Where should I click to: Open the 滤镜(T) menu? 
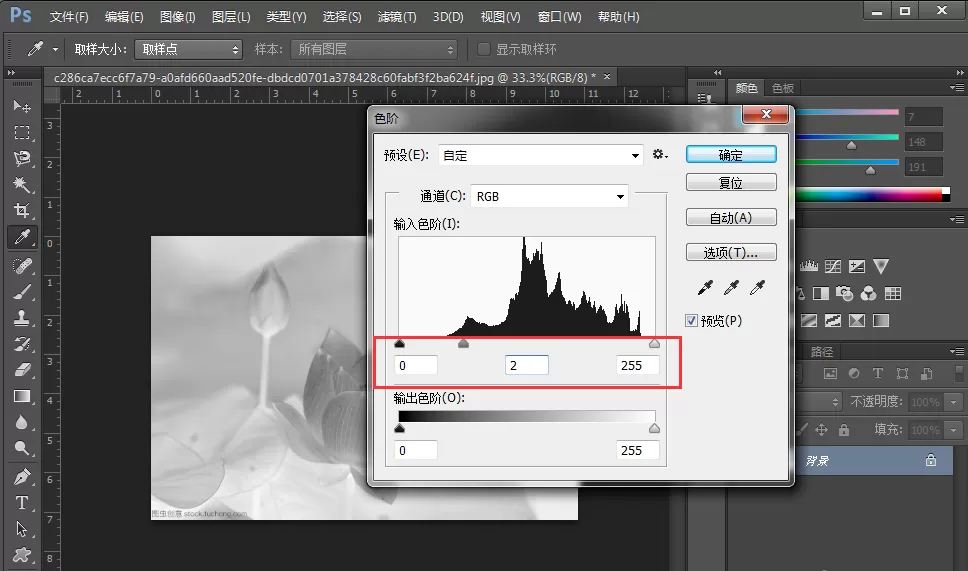pos(397,17)
